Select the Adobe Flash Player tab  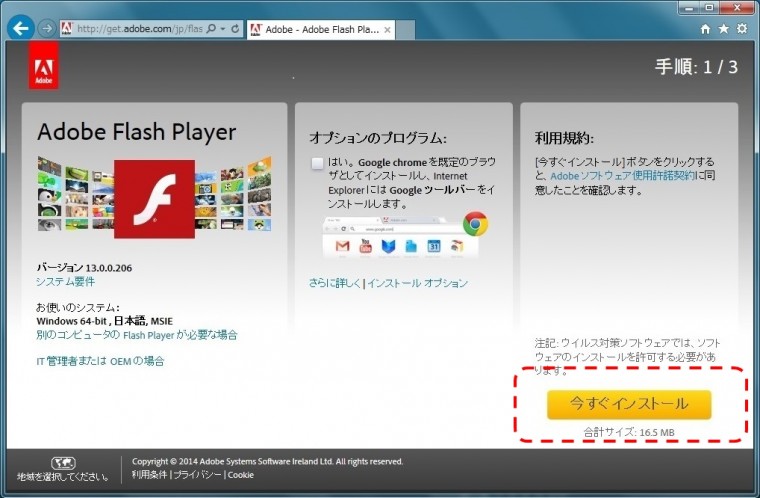coord(321,30)
